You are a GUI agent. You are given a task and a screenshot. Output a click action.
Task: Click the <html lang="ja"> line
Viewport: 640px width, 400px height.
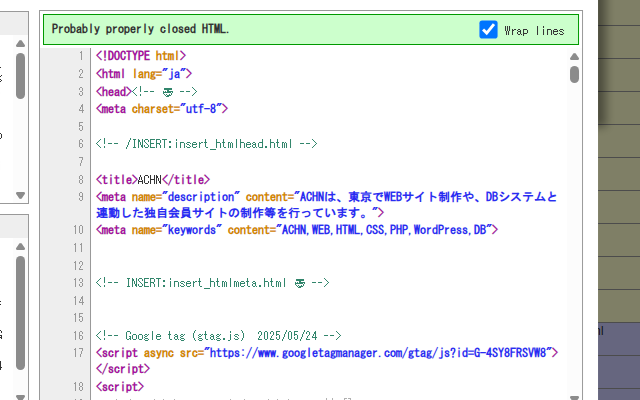coord(144,74)
